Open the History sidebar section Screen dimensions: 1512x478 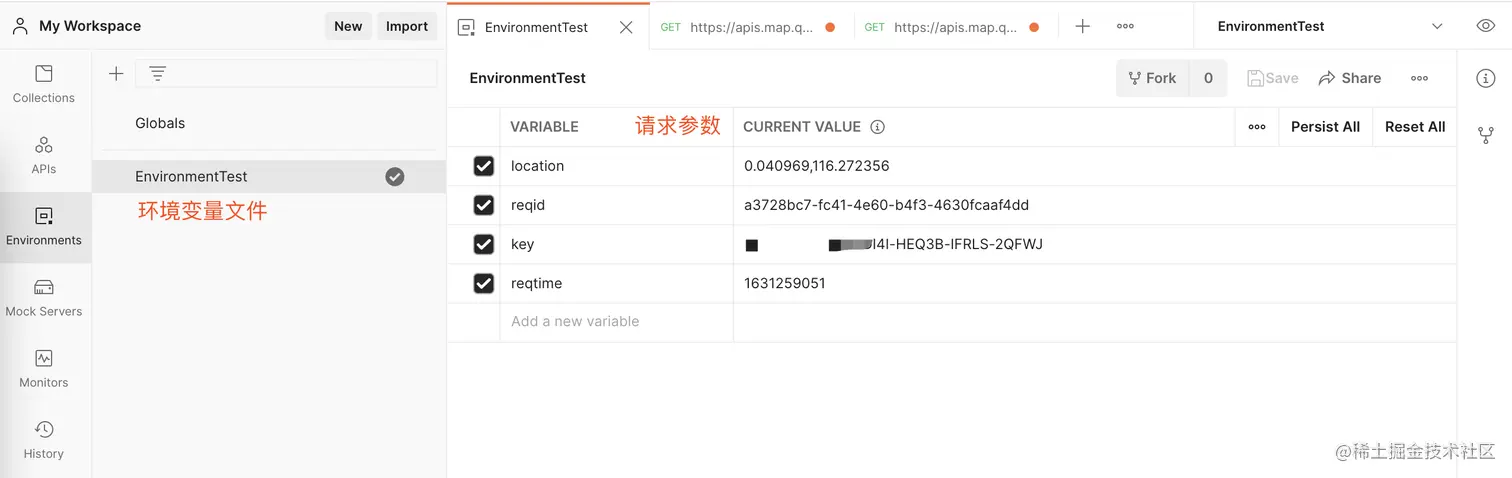pos(44,439)
